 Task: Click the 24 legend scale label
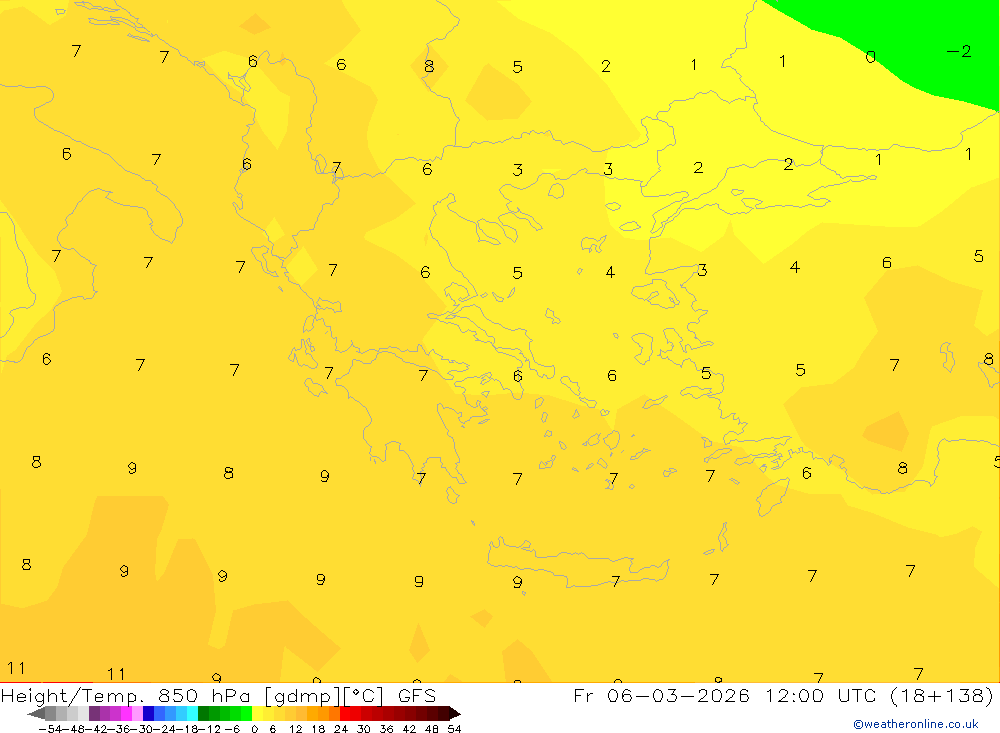341,729
